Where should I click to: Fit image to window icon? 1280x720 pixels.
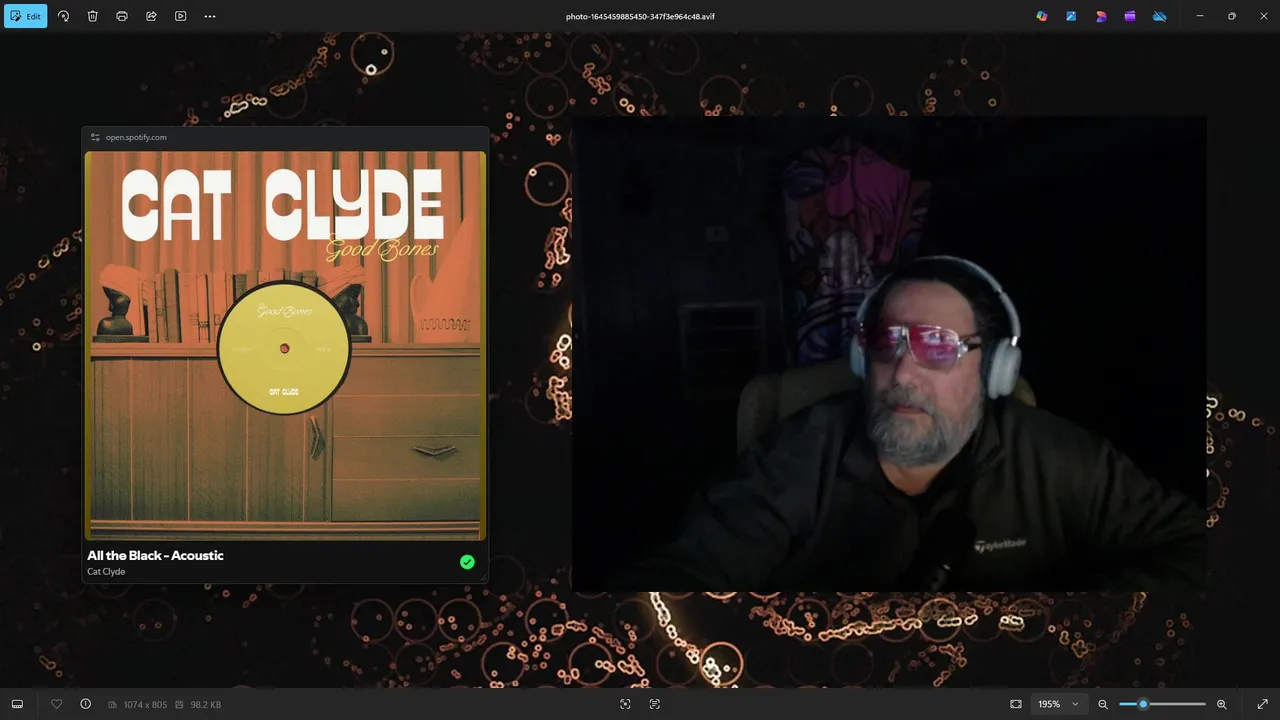click(x=1016, y=704)
